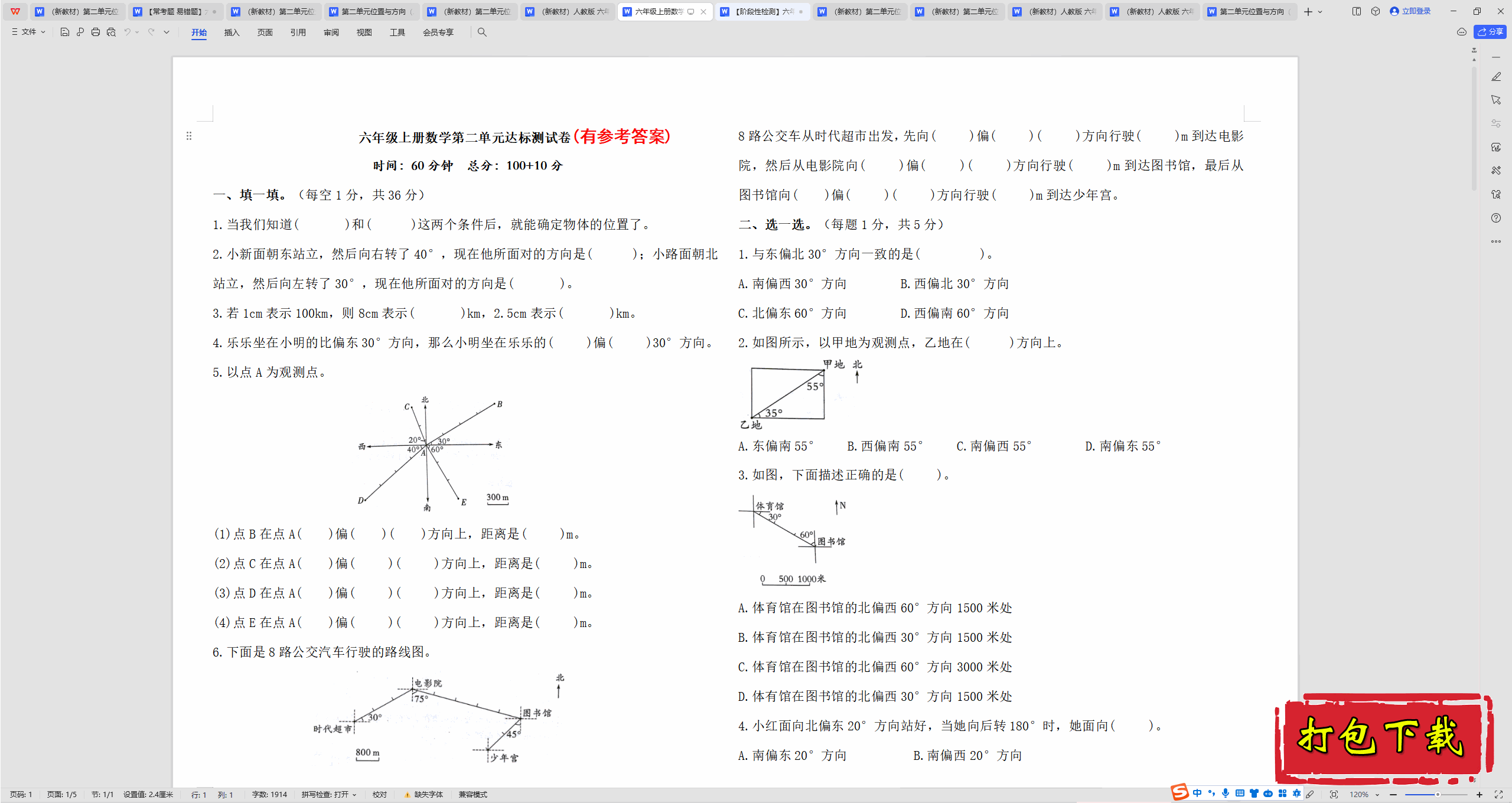Click the Sogou input method S logo
This screenshot has height=803, width=1512.
1179,792
